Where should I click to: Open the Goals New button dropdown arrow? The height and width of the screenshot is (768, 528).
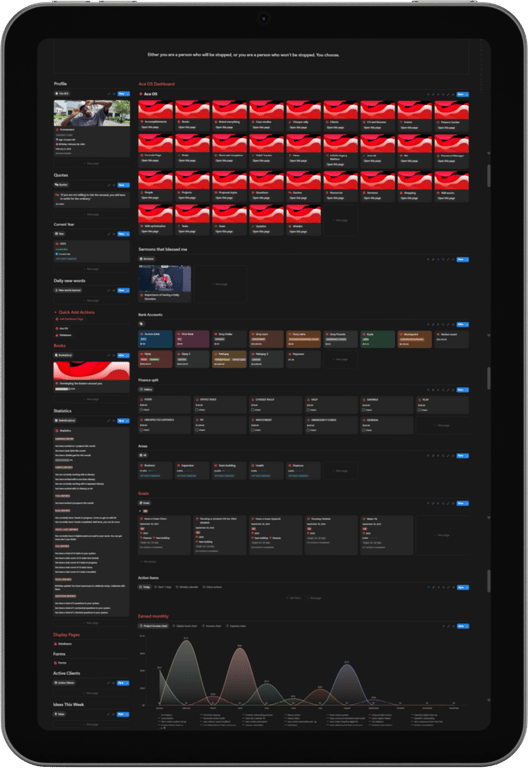(467, 503)
